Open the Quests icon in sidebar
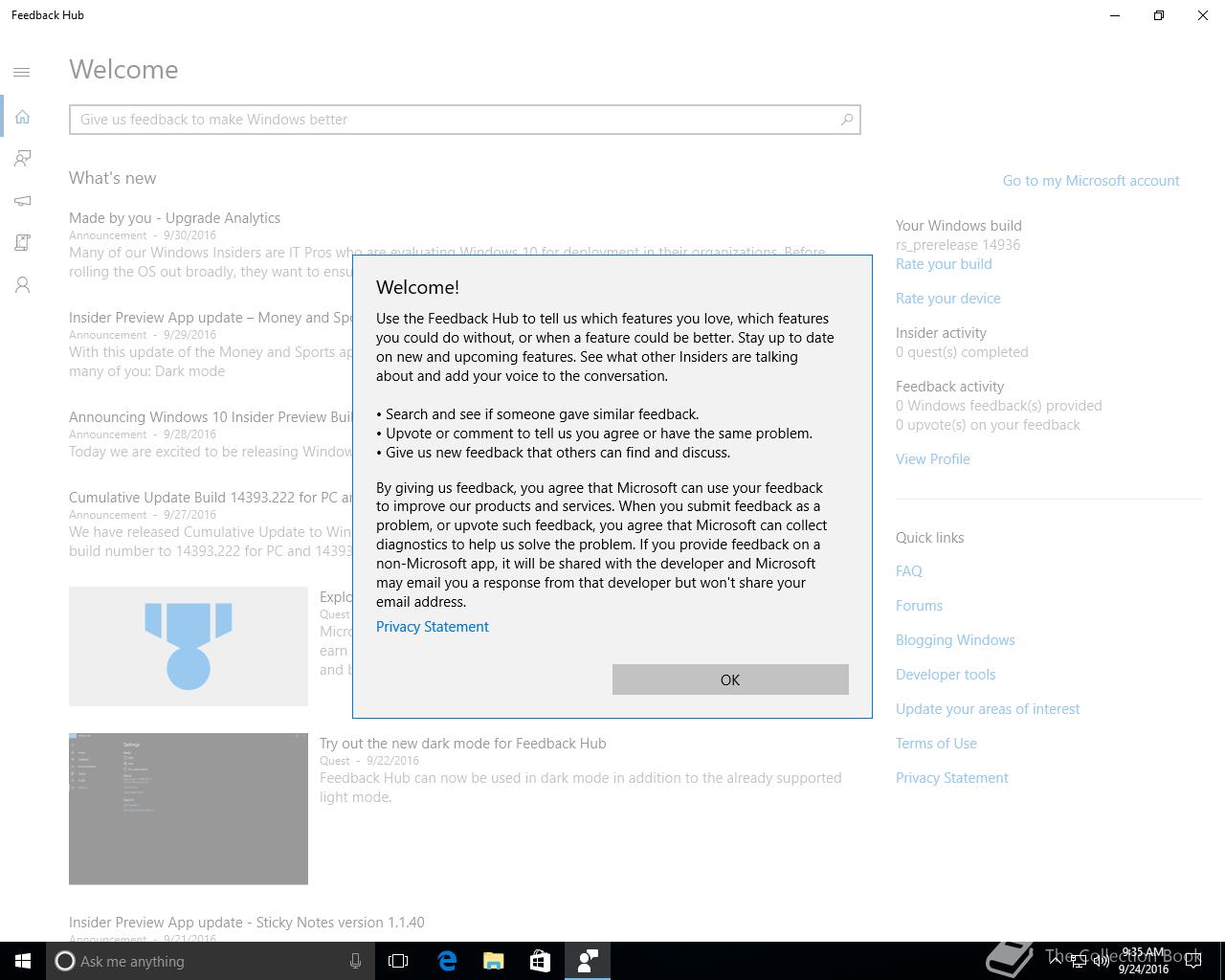This screenshot has height=980, width=1225. [22, 242]
